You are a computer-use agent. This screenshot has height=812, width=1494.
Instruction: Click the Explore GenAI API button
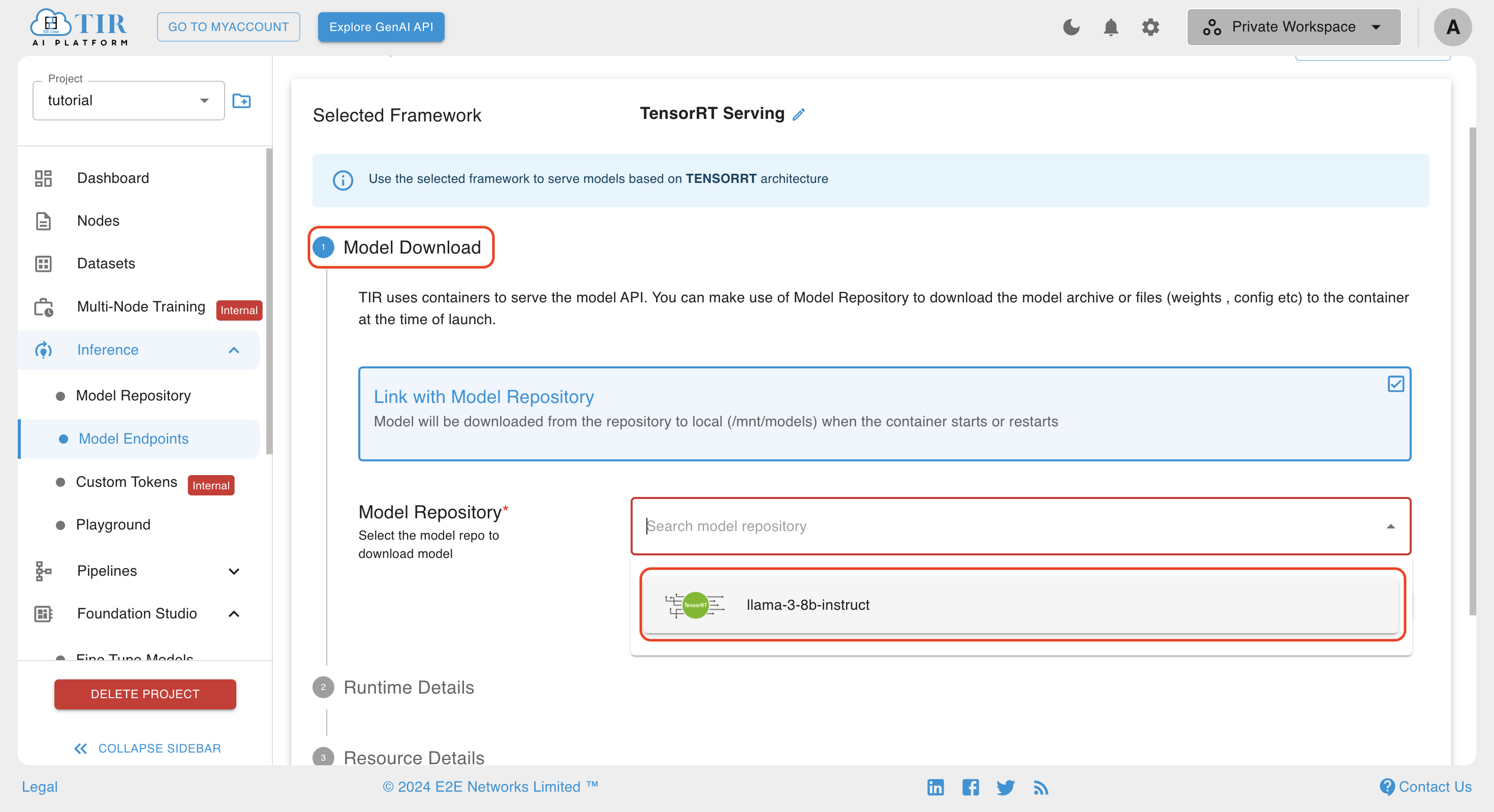384,26
